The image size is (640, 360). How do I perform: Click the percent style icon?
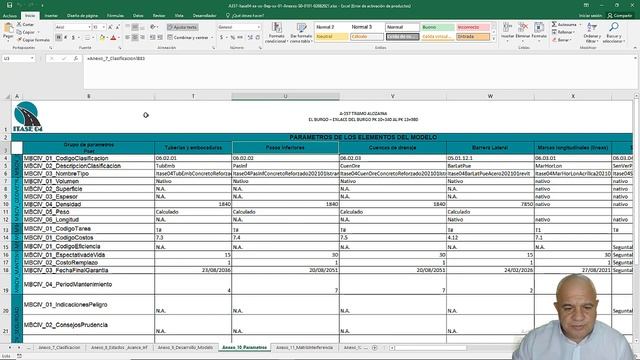(233, 38)
